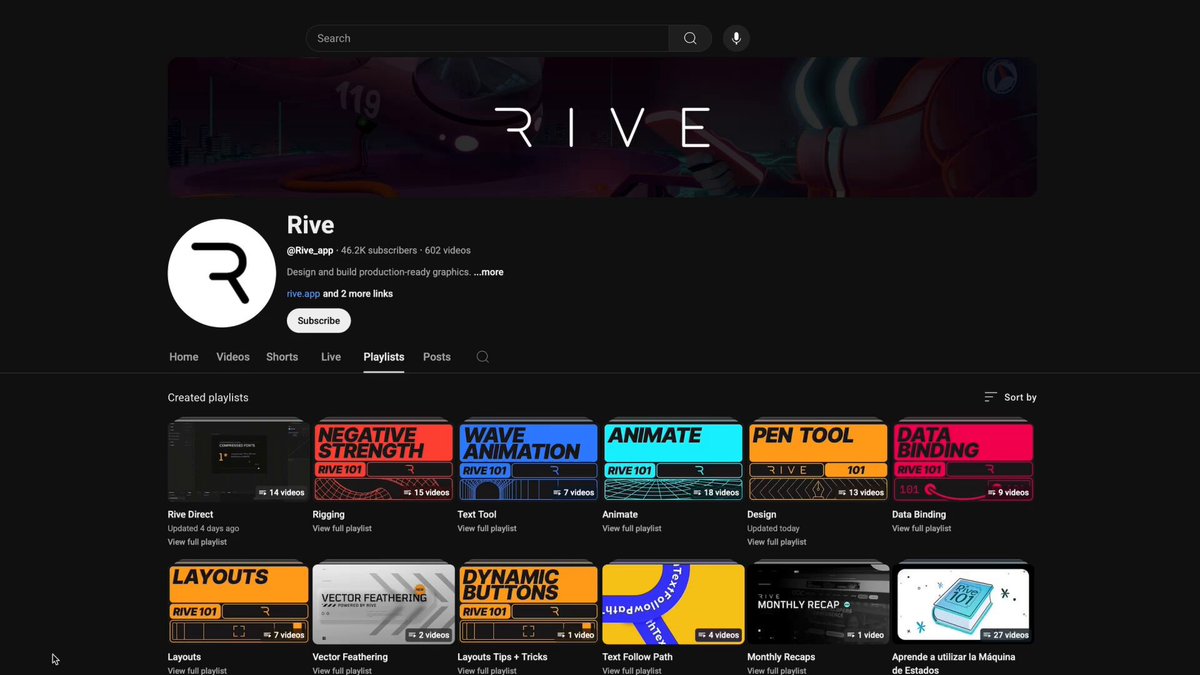Open Text Follow Path thumbnail

tap(673, 604)
